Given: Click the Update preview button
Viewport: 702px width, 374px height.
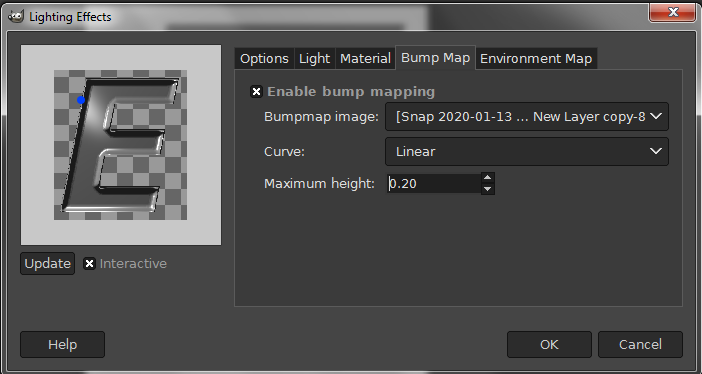Looking at the screenshot, I should [x=47, y=263].
